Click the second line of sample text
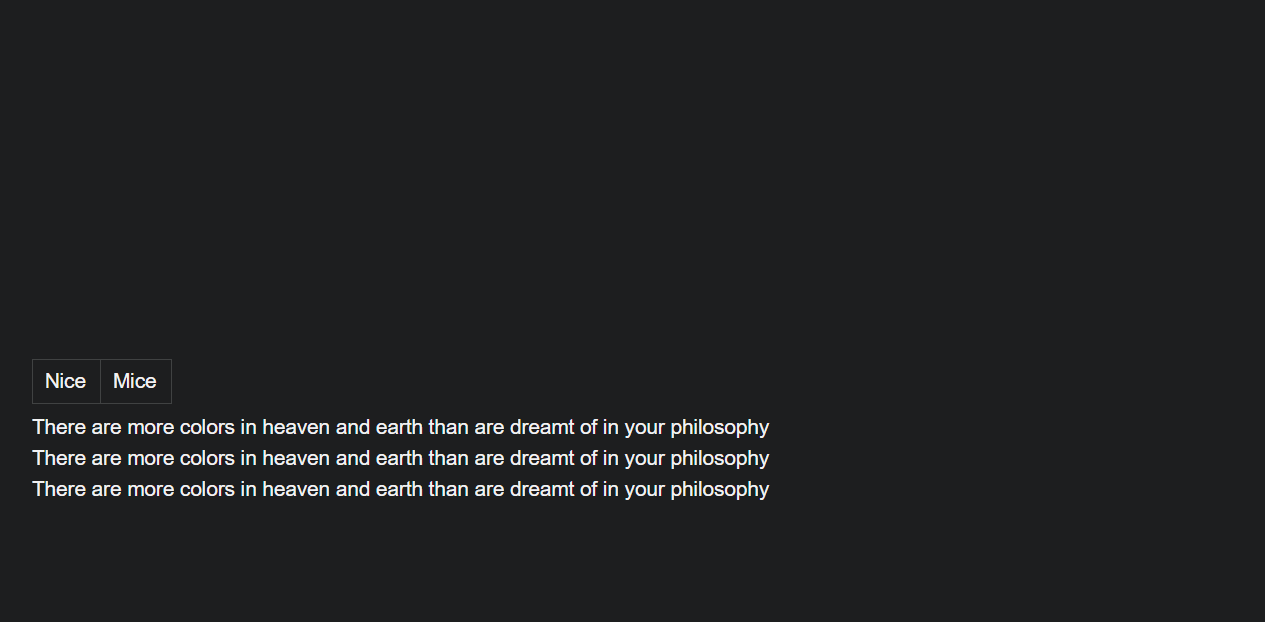 (400, 459)
